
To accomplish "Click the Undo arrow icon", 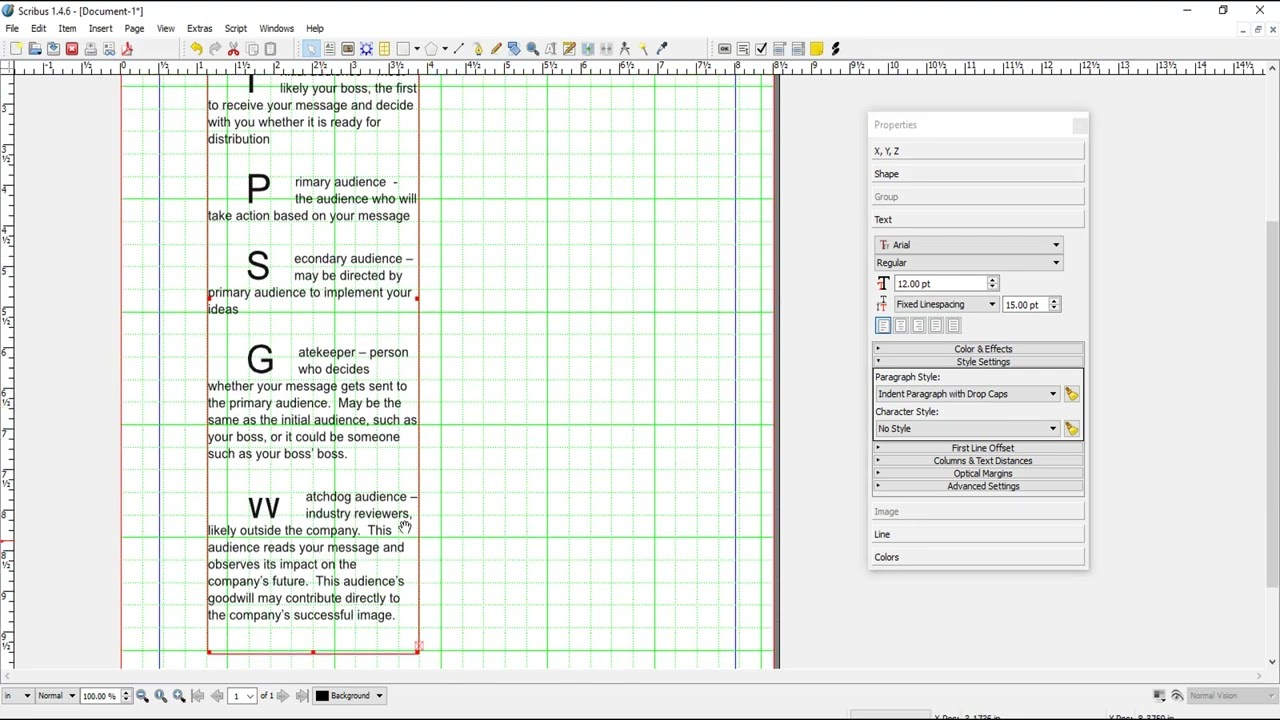I will click(x=196, y=49).
